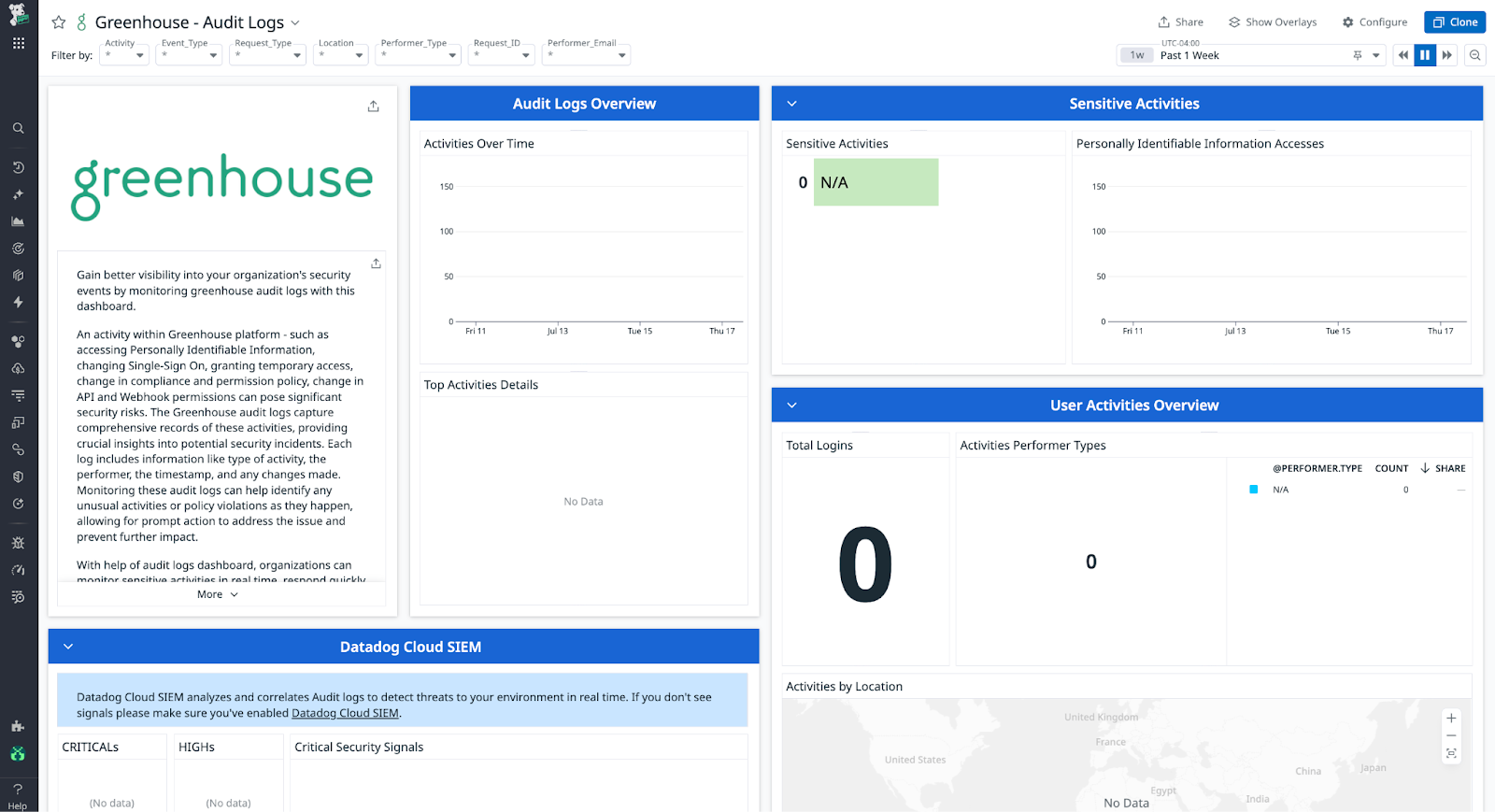Open the cloud dollar cost sidebar icon
1495x812 pixels.
[18, 368]
